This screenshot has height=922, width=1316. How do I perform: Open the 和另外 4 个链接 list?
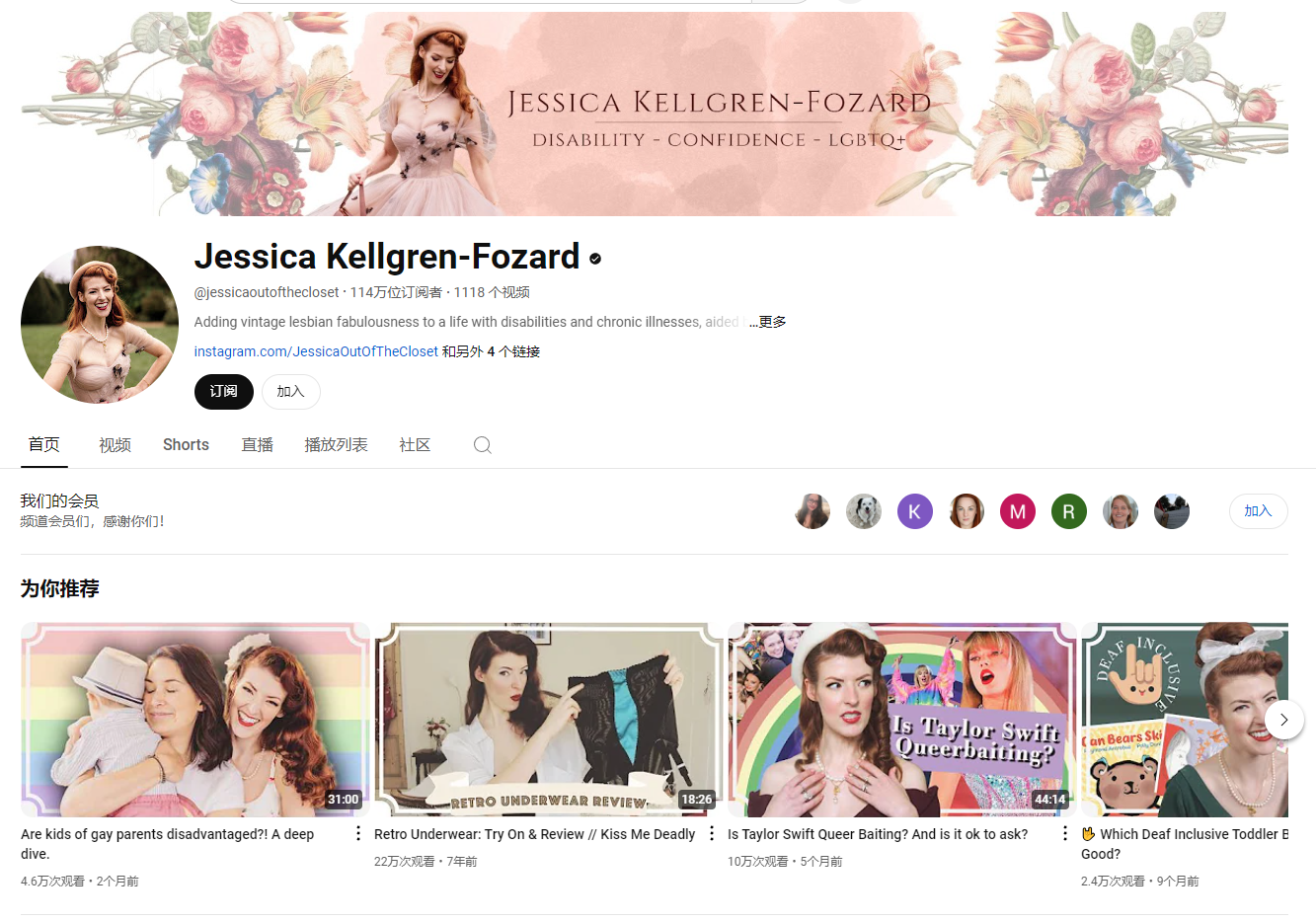pyautogui.click(x=491, y=351)
